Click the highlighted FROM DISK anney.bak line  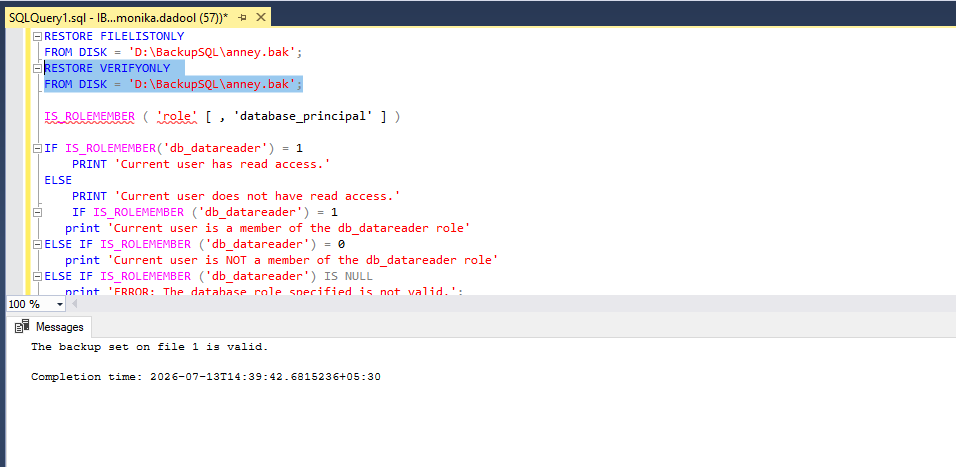point(173,84)
